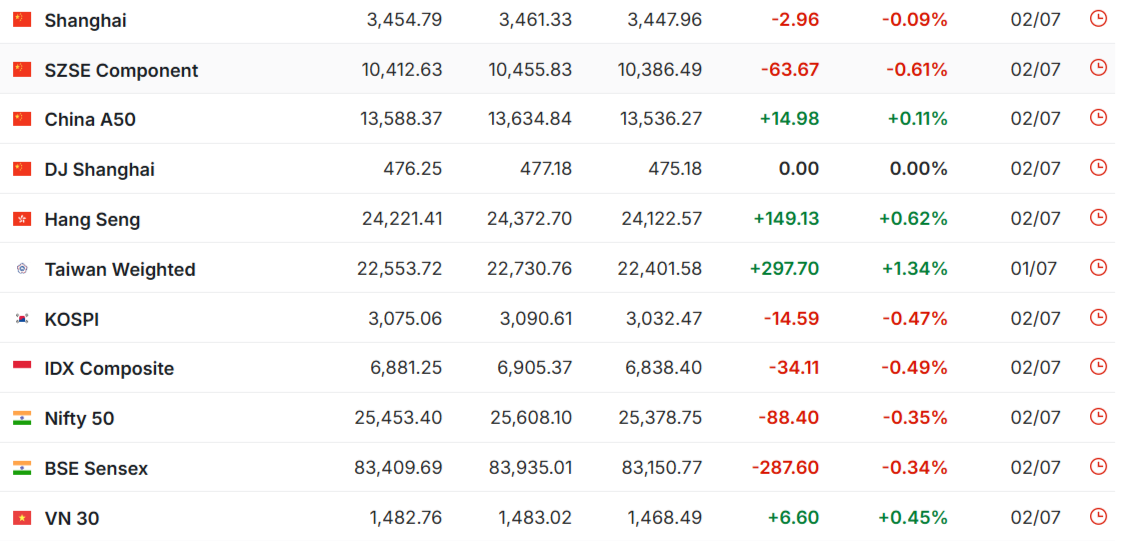This screenshot has height=541, width=1121.
Task: Open the China A50 index page
Action: [90, 119]
